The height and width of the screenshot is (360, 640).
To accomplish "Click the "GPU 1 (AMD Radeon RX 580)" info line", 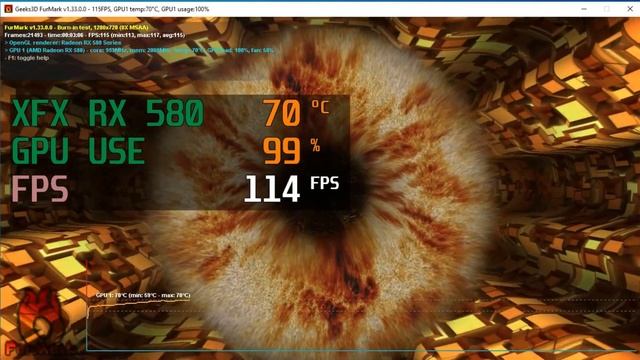I will [139, 50].
